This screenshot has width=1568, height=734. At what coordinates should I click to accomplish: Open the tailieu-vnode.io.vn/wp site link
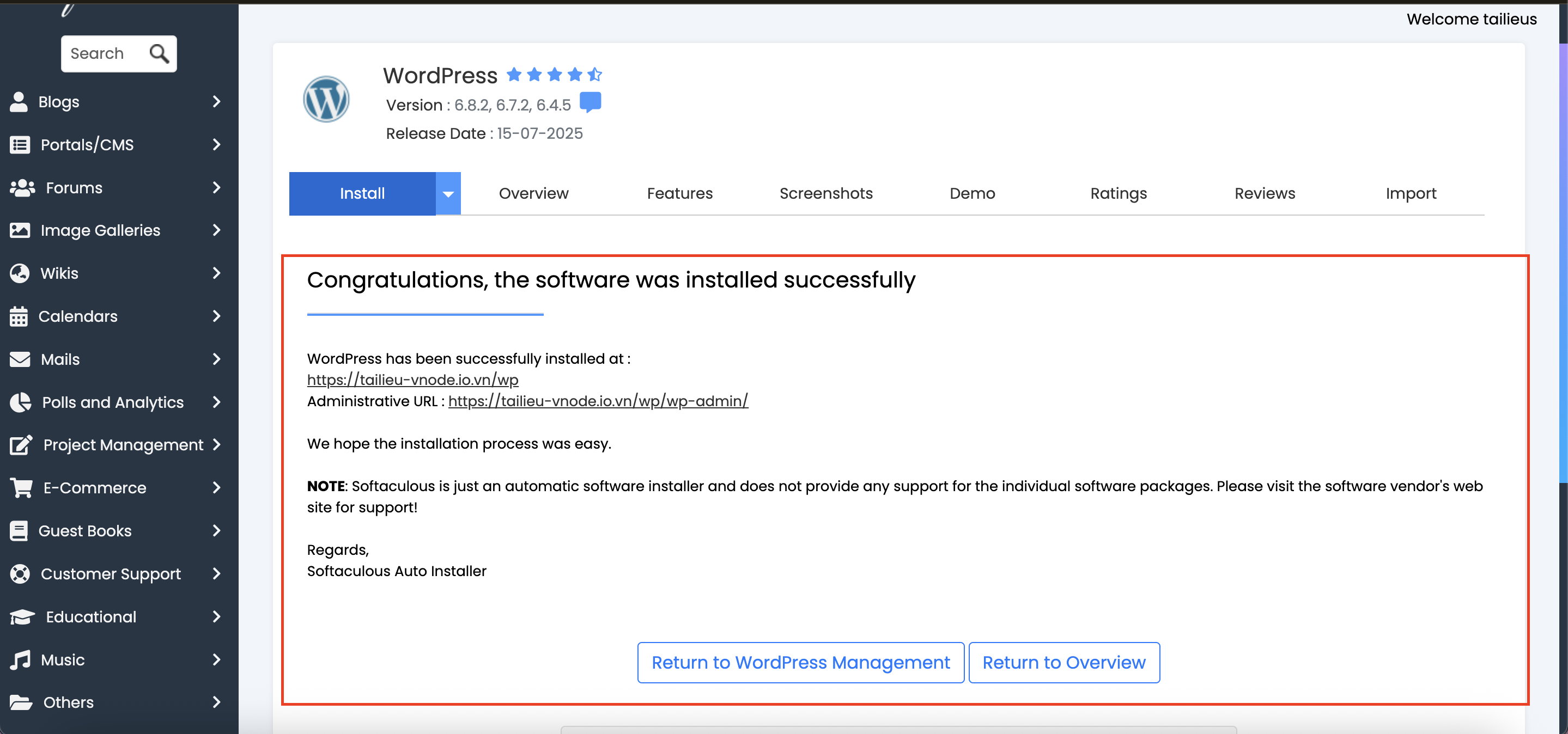412,380
